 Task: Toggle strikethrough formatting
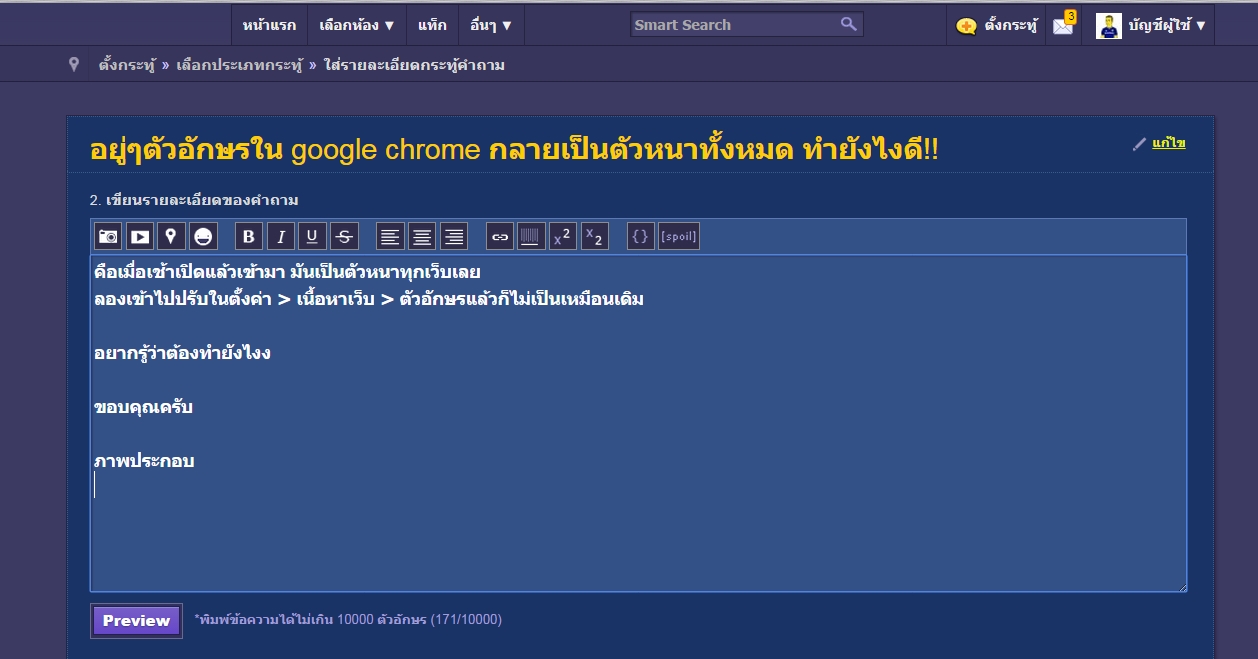(344, 236)
